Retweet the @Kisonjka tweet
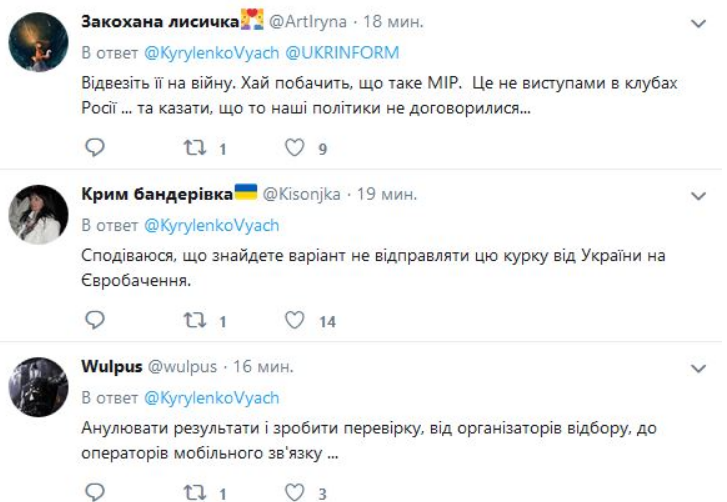 click(192, 320)
